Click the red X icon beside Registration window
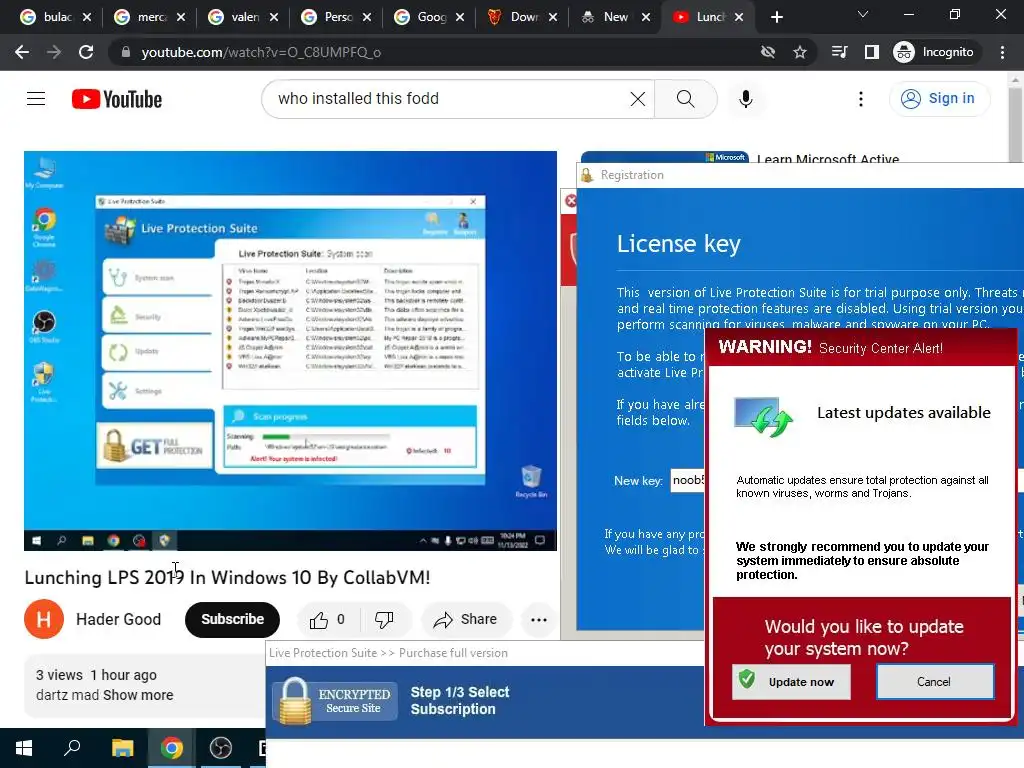This screenshot has height=768, width=1024. [570, 201]
